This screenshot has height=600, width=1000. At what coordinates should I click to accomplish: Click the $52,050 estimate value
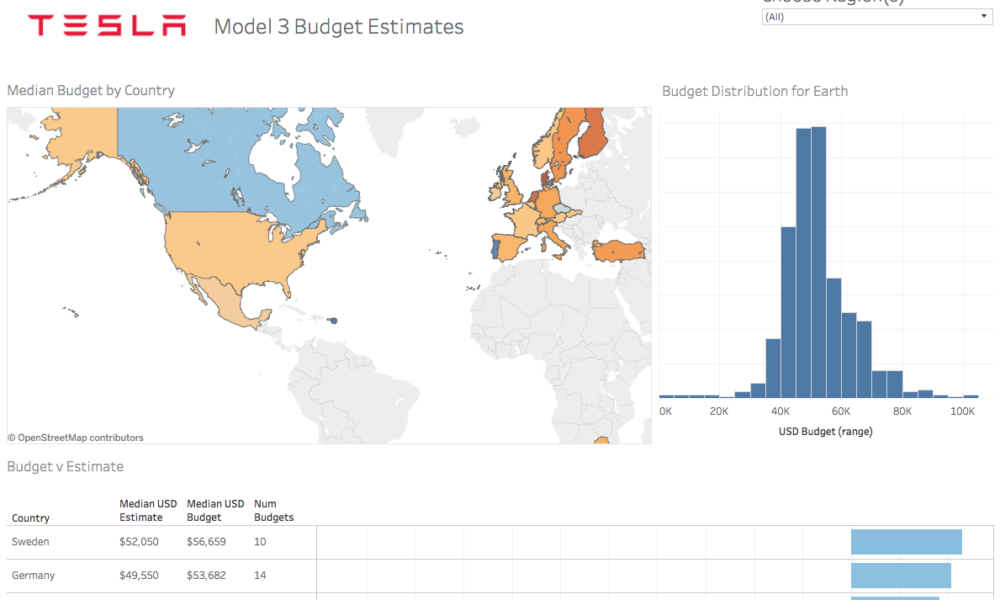139,541
